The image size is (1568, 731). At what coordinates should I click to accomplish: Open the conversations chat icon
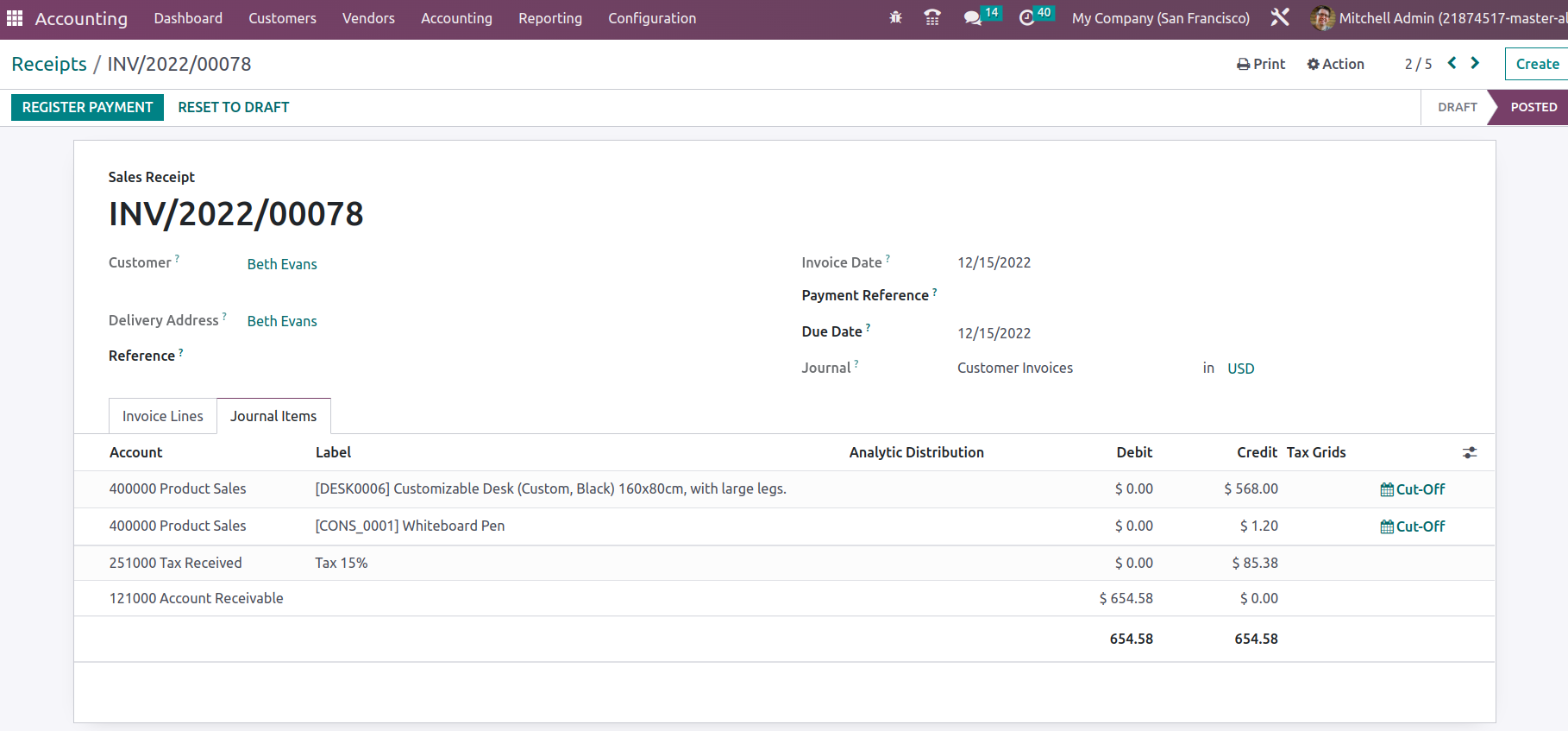point(973,18)
